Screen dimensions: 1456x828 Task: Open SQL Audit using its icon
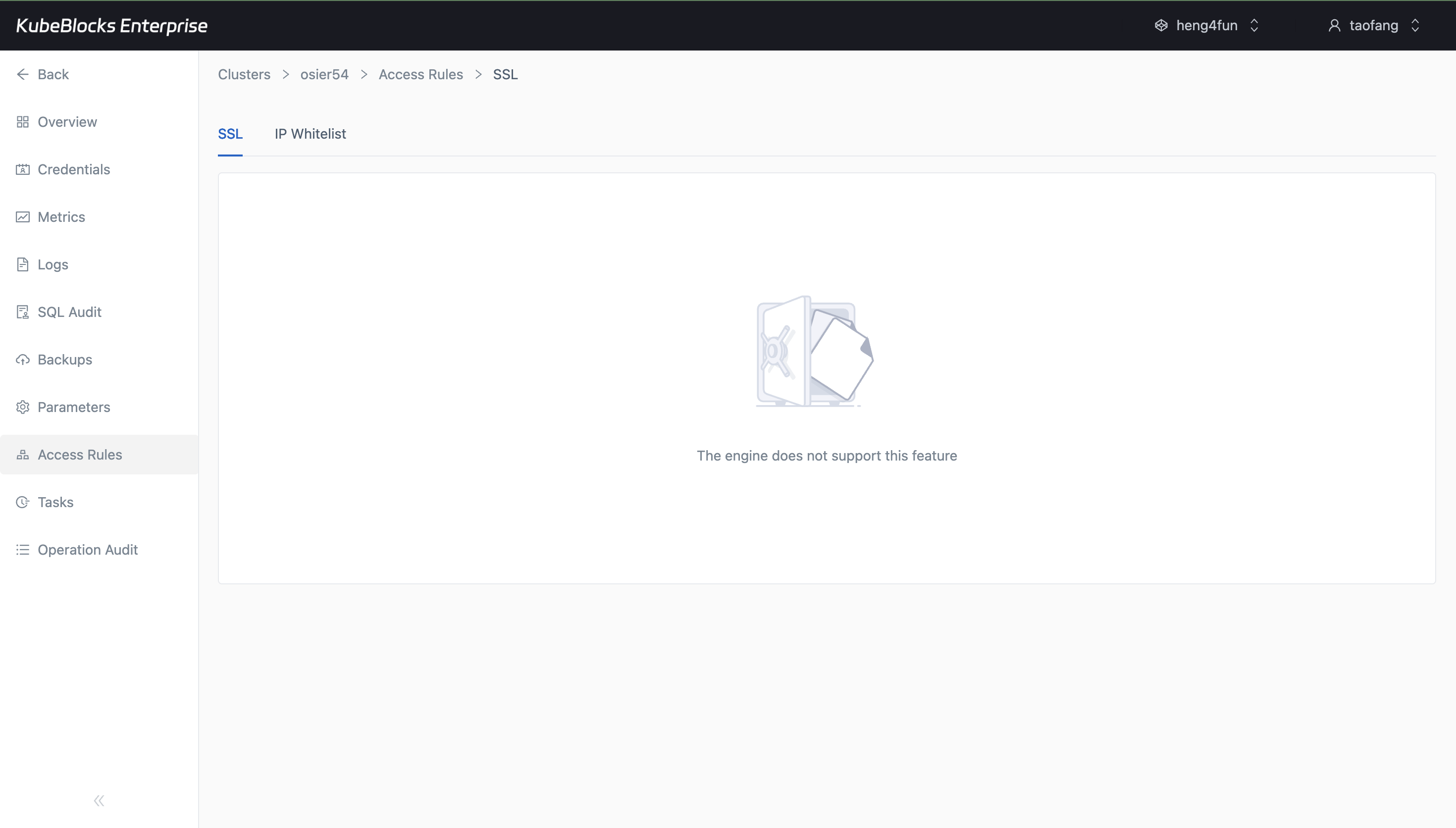[23, 311]
